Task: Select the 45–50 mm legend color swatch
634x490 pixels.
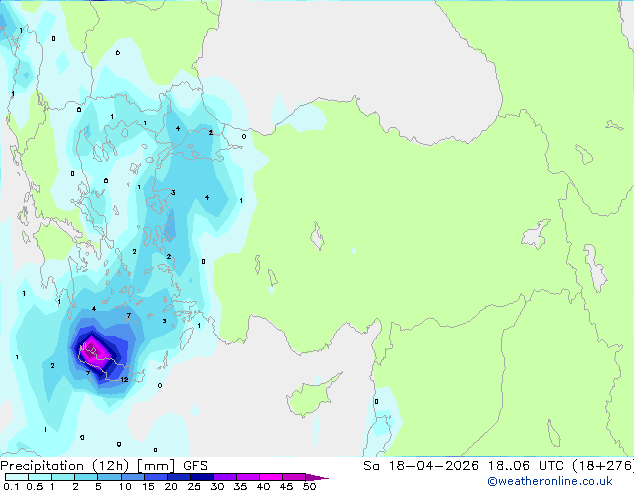Action: (x=294, y=477)
